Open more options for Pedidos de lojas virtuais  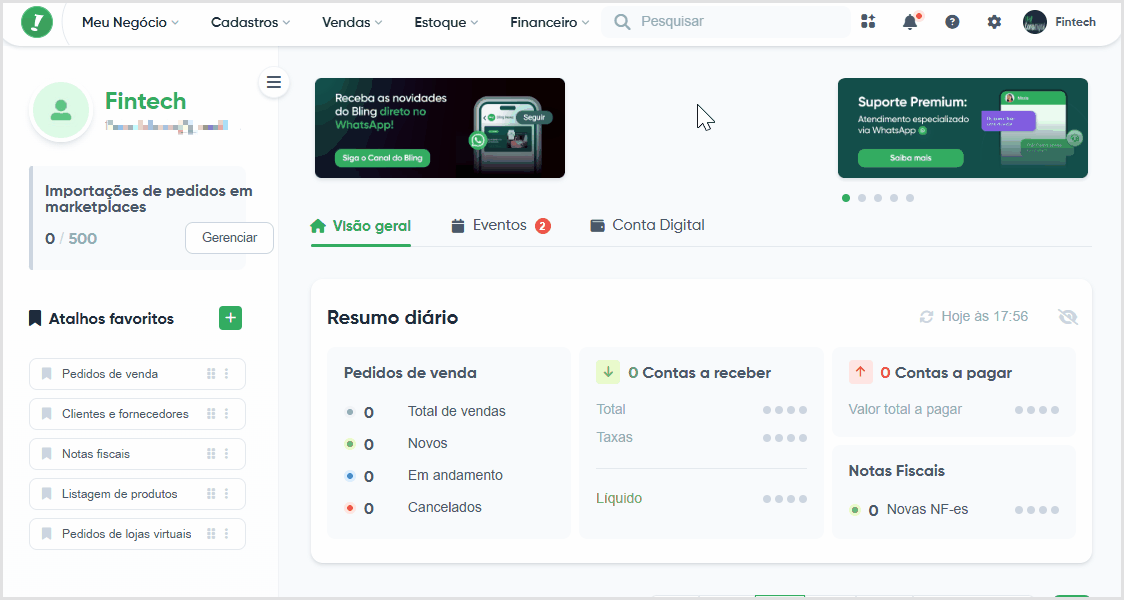pos(227,534)
